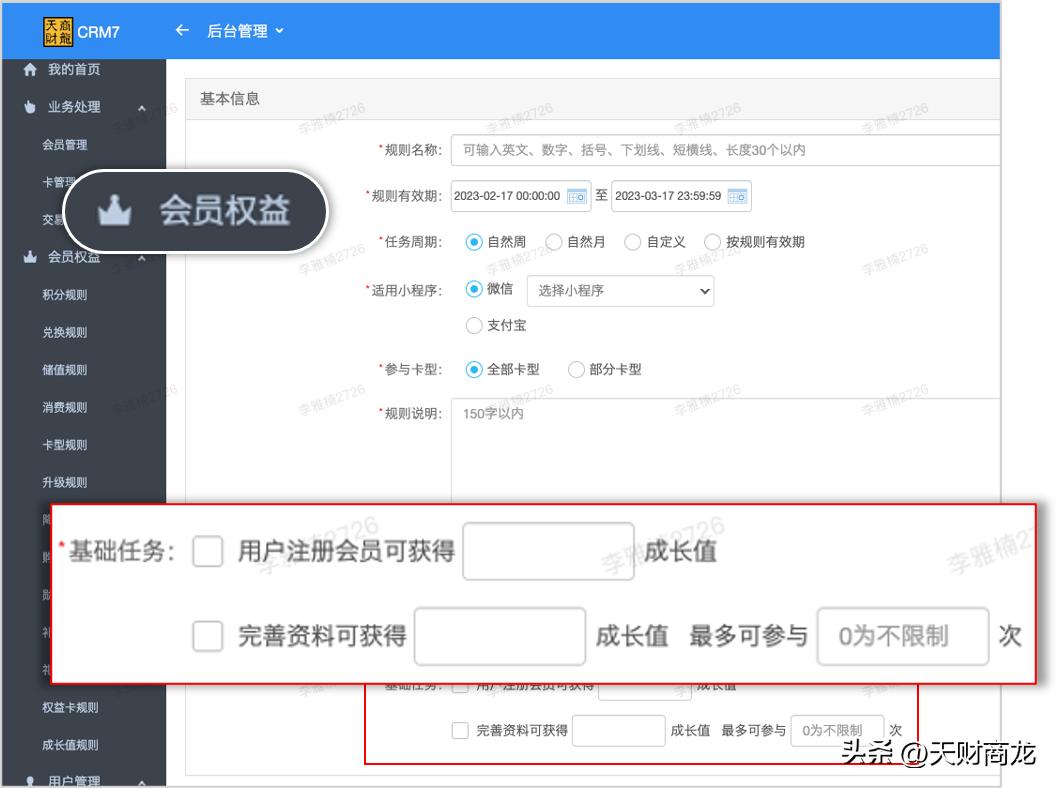Viewport: 1058px width, 788px height.
Task: Choose the 支付宝 mini program option
Action: pos(475,325)
